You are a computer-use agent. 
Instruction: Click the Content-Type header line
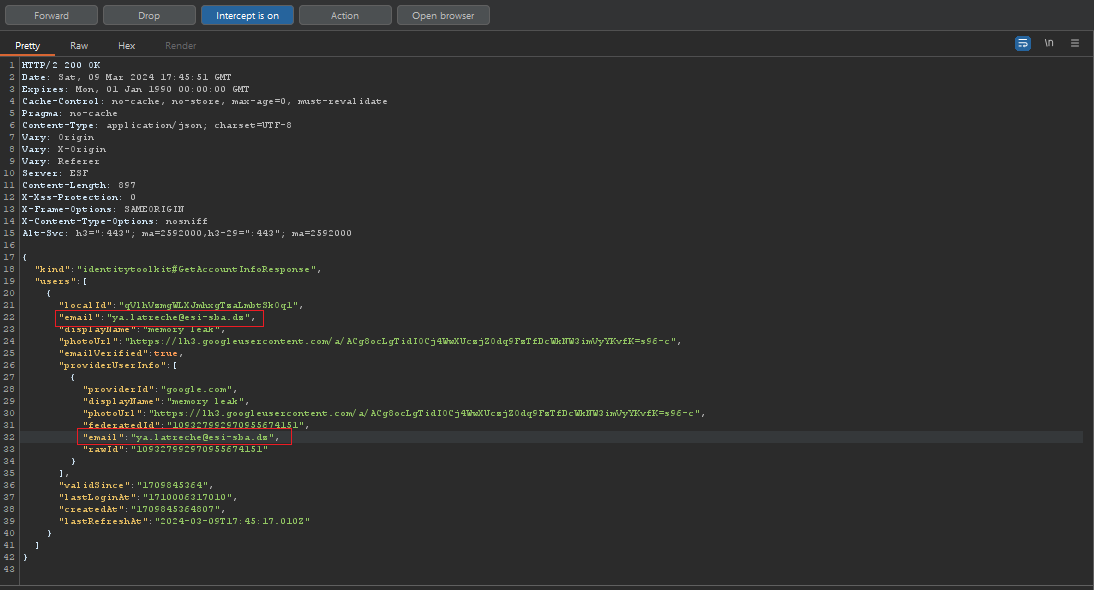[x=156, y=125]
